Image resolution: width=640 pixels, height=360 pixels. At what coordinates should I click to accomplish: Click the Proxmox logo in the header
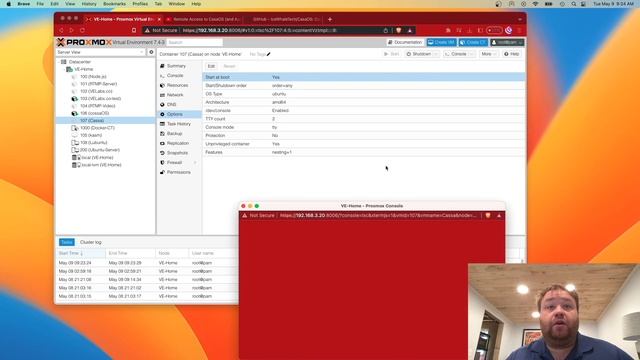point(84,42)
